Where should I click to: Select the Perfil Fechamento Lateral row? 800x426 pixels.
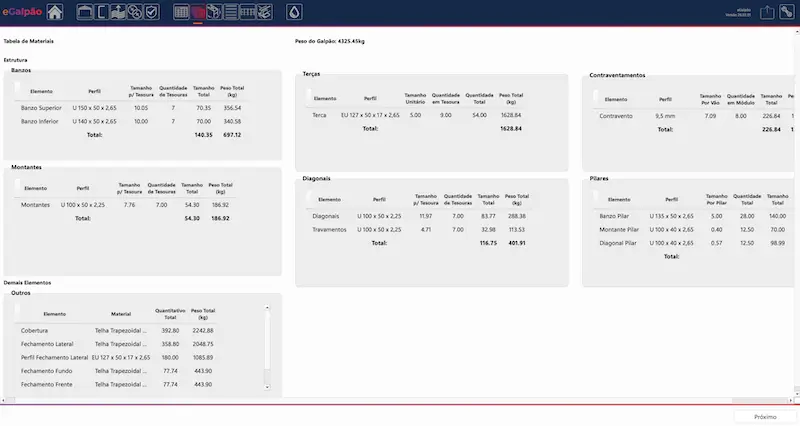[x=117, y=358]
